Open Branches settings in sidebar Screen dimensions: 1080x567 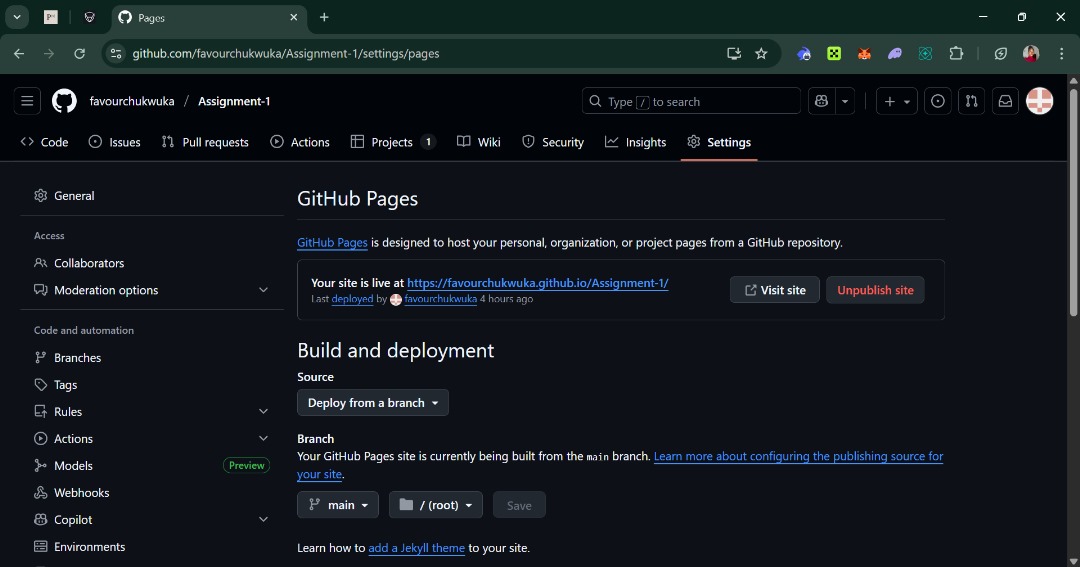152,358
